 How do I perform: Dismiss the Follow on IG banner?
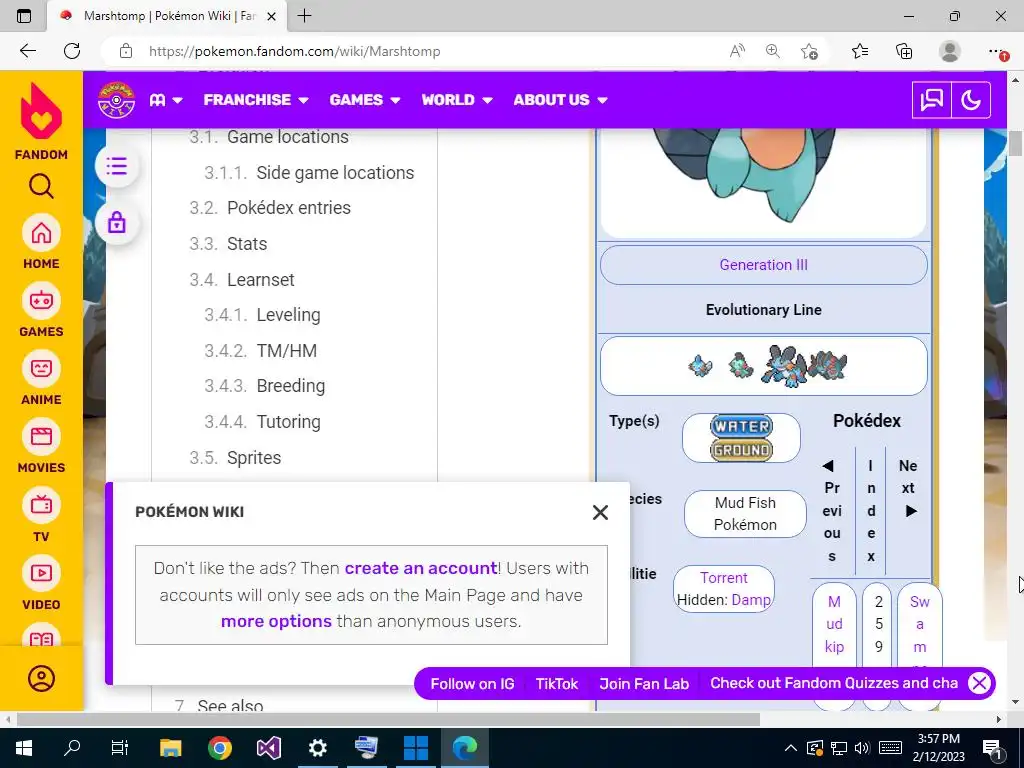[979, 683]
